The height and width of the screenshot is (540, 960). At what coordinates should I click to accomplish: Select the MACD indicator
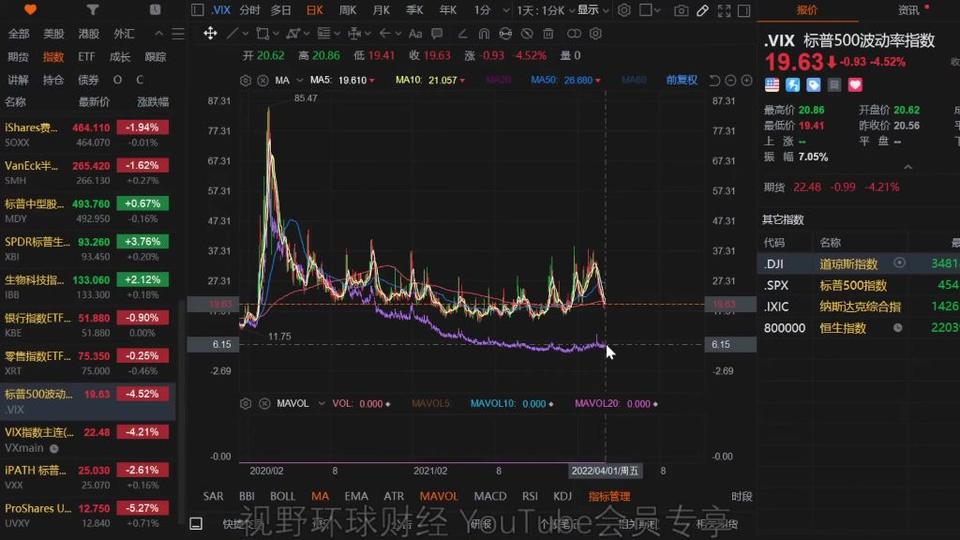pos(490,496)
